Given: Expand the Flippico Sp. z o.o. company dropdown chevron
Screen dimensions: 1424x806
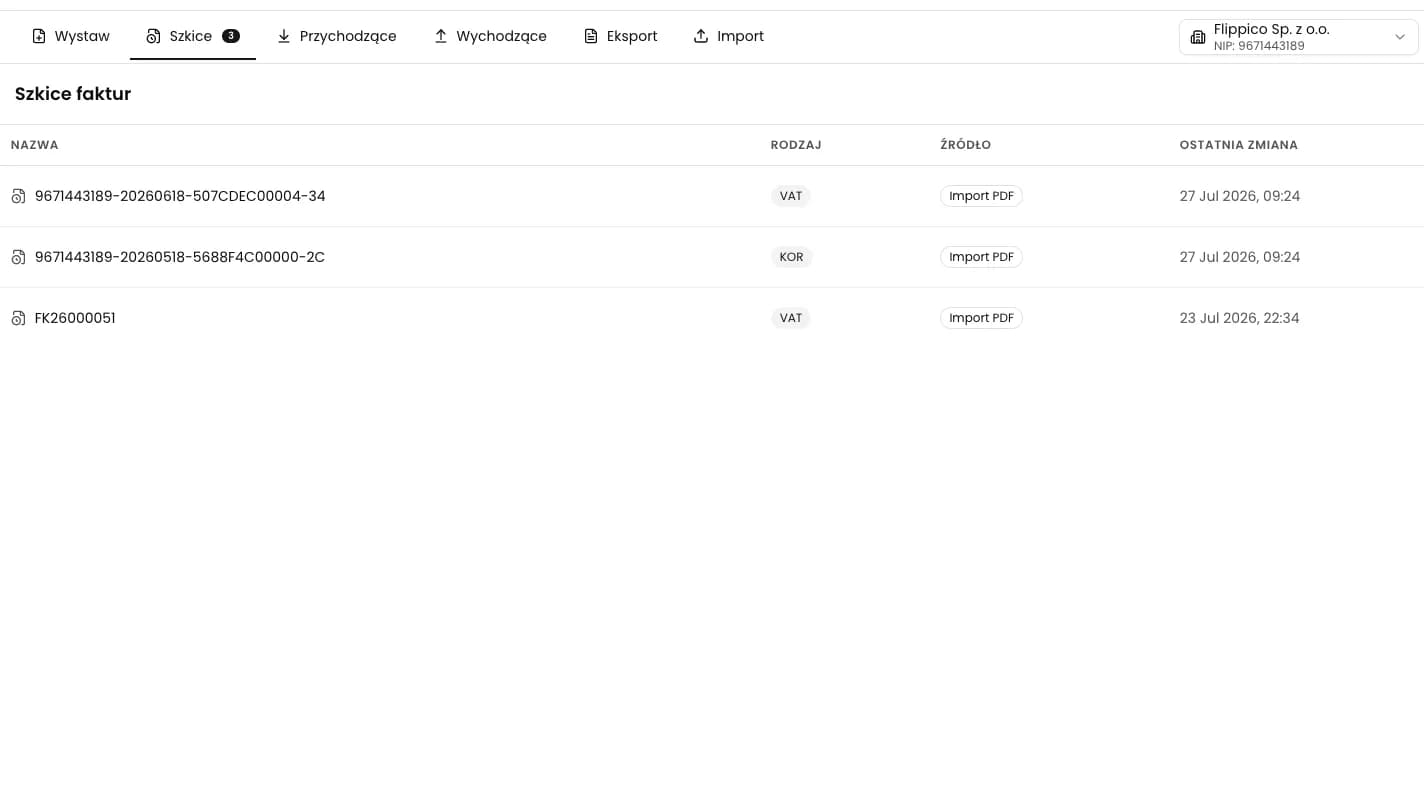Looking at the screenshot, I should (1400, 37).
